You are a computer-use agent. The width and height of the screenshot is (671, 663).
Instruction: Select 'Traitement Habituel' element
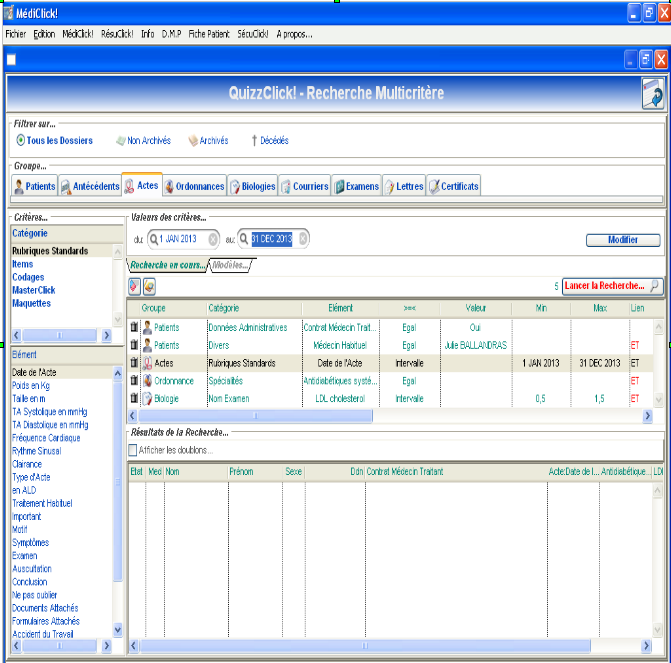(x=42, y=503)
